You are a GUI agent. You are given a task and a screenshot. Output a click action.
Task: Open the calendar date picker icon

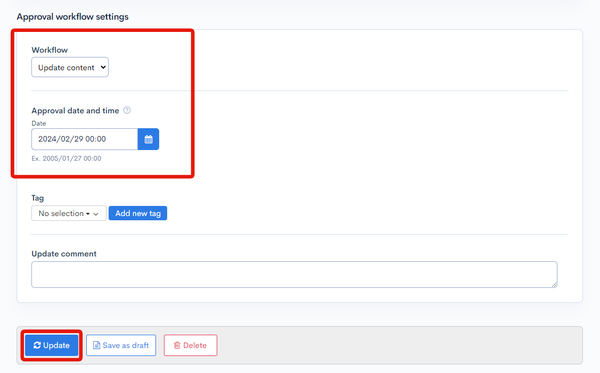tap(148, 139)
